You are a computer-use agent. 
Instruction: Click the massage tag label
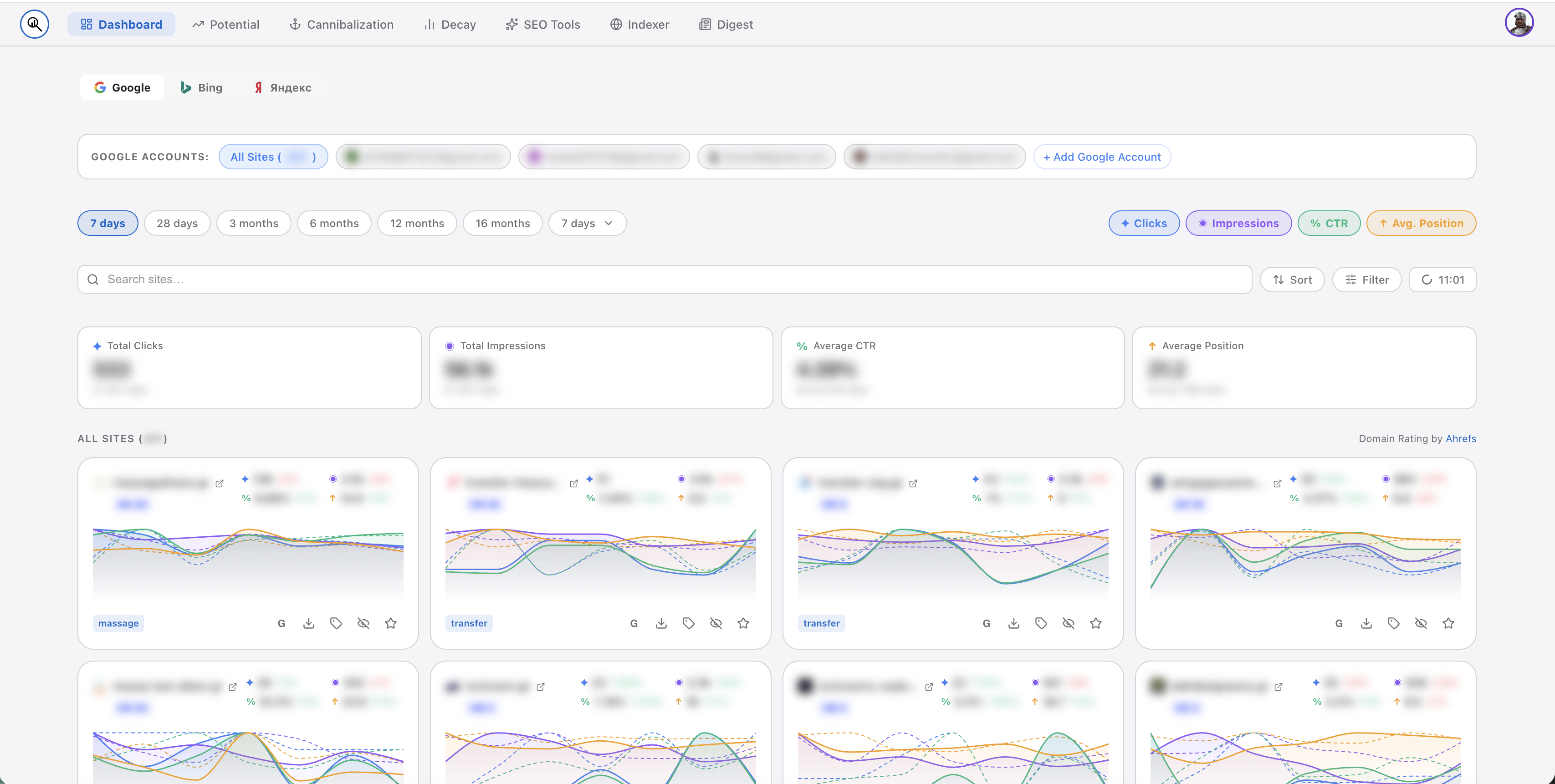118,623
